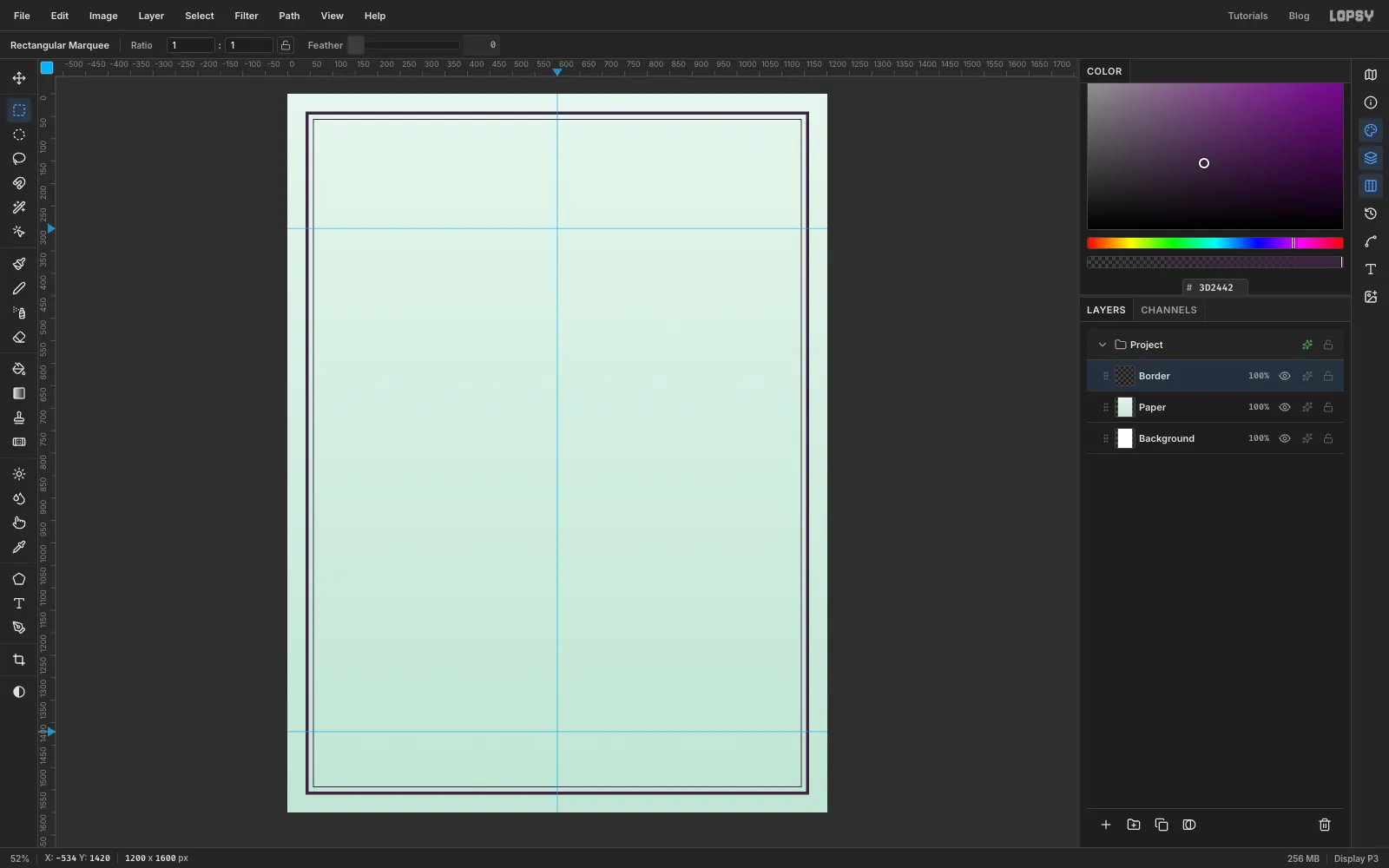The width and height of the screenshot is (1389, 868).
Task: Select the Paint Bucket tool
Action: pyautogui.click(x=19, y=369)
